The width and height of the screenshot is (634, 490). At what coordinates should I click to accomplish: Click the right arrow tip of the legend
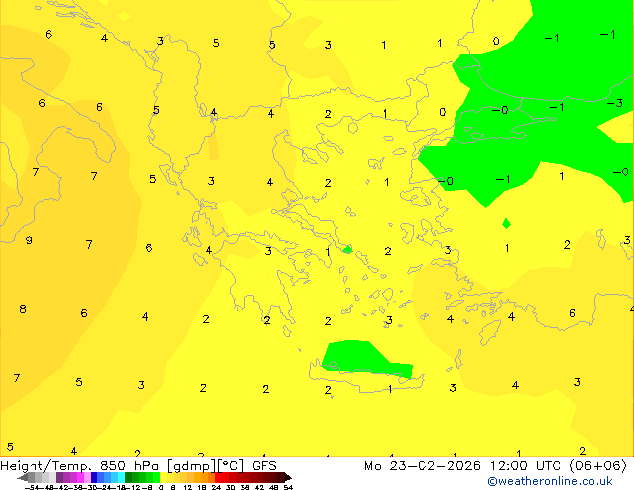(289, 478)
